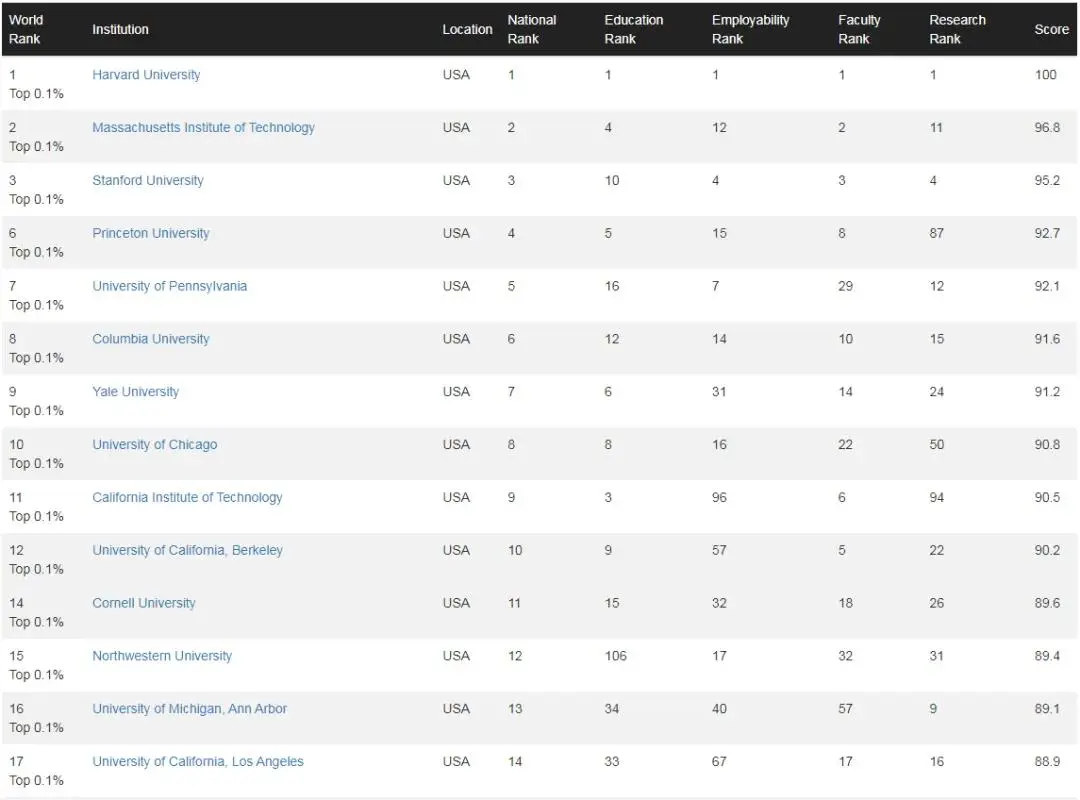Sort by World Rank column header
1080x800 pixels.
point(26,29)
